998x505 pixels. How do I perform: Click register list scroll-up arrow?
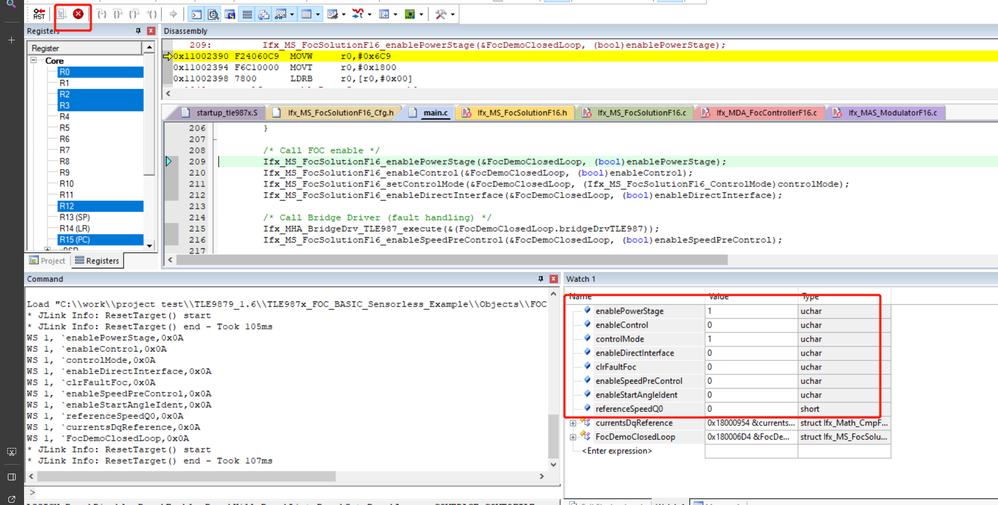tap(149, 48)
